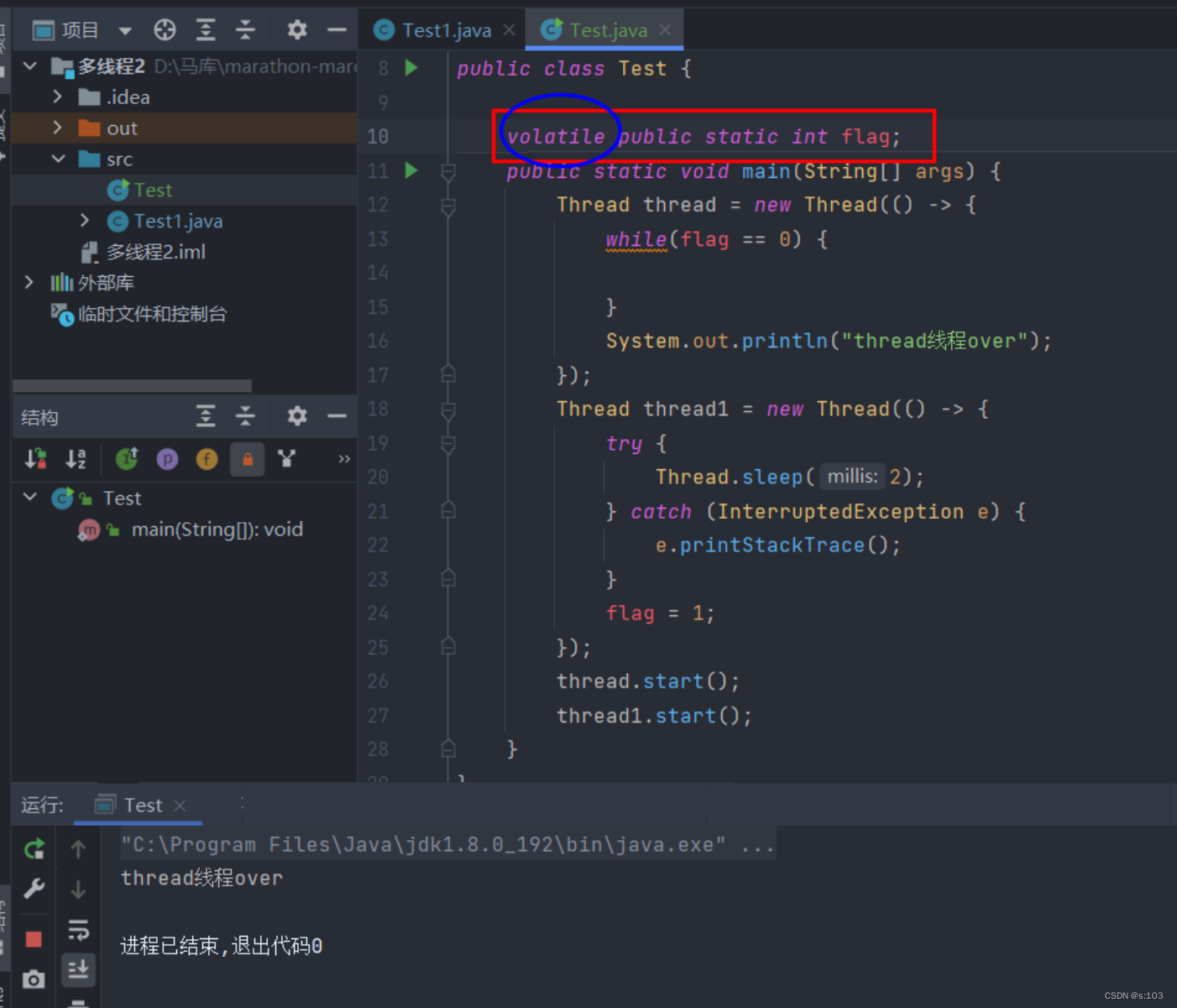Click the flag variable on line 10
Screen dimensions: 1177x1008
[x=866, y=137]
